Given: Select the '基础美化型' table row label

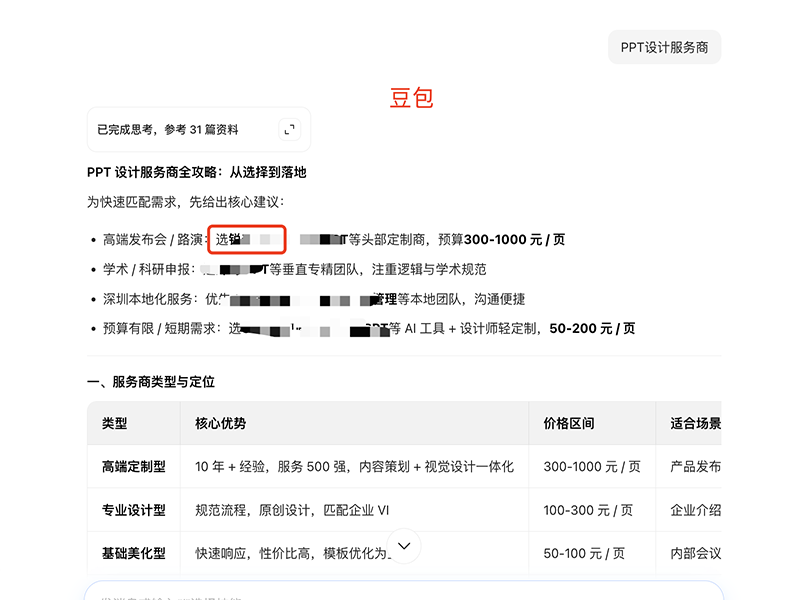Looking at the screenshot, I should [x=134, y=553].
